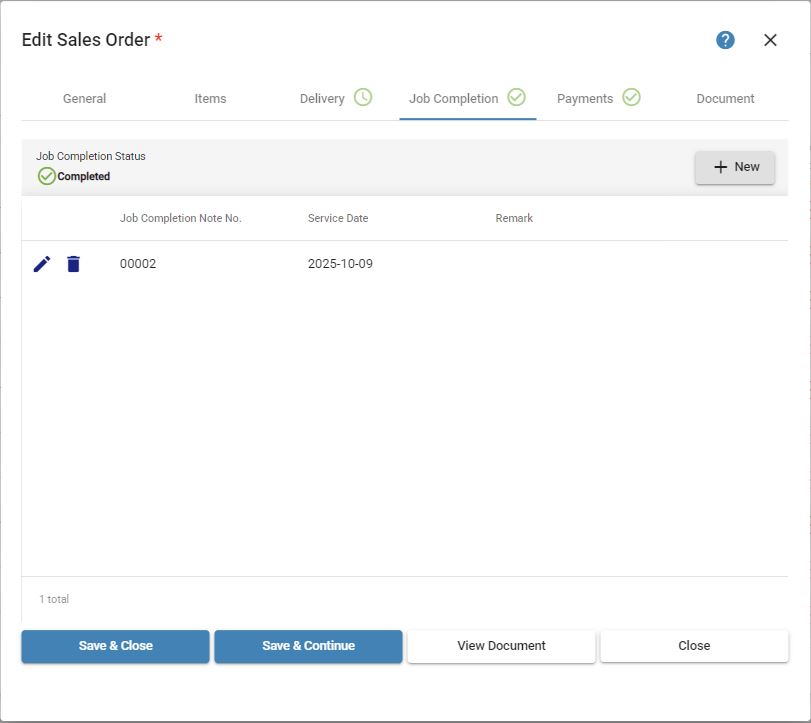811x723 pixels.
Task: Sort by Service Date column header
Action: [x=338, y=218]
